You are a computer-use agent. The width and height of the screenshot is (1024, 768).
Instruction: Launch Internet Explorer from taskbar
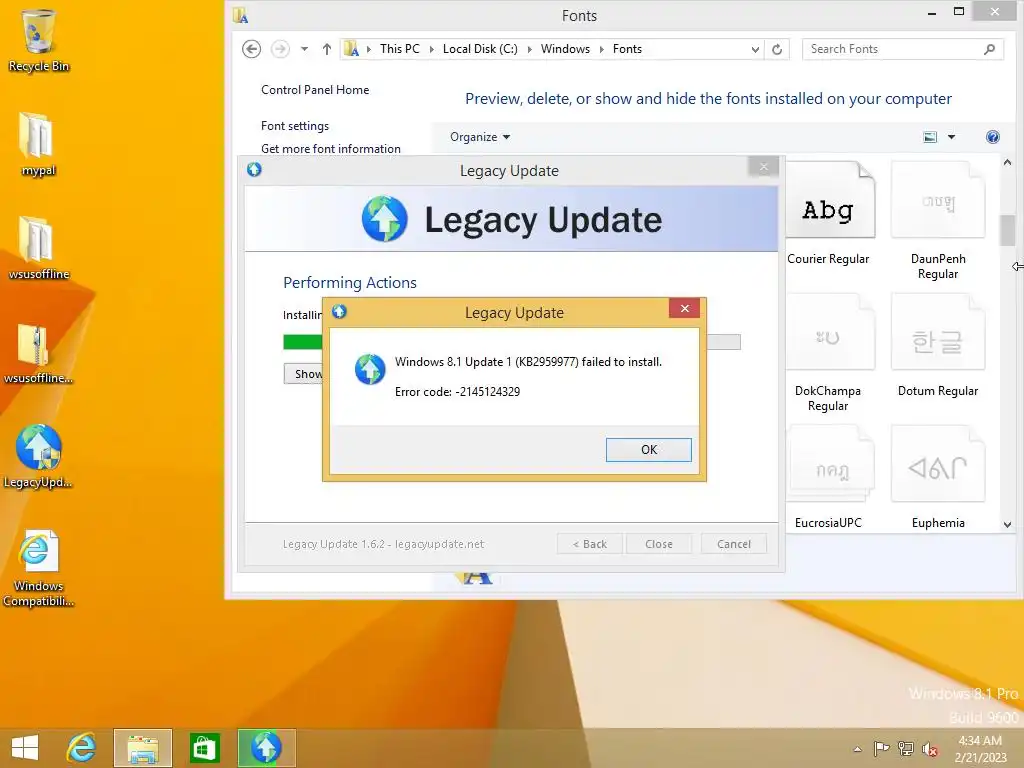81,748
